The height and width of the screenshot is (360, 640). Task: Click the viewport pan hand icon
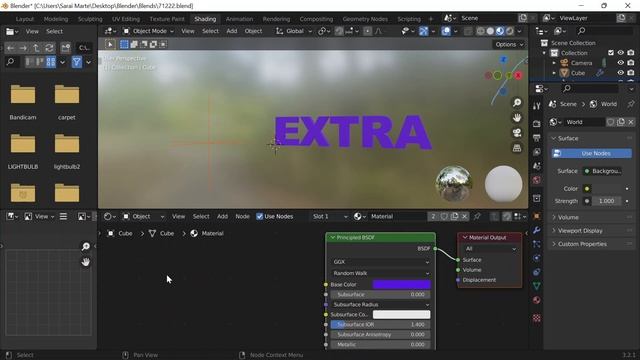[517, 118]
